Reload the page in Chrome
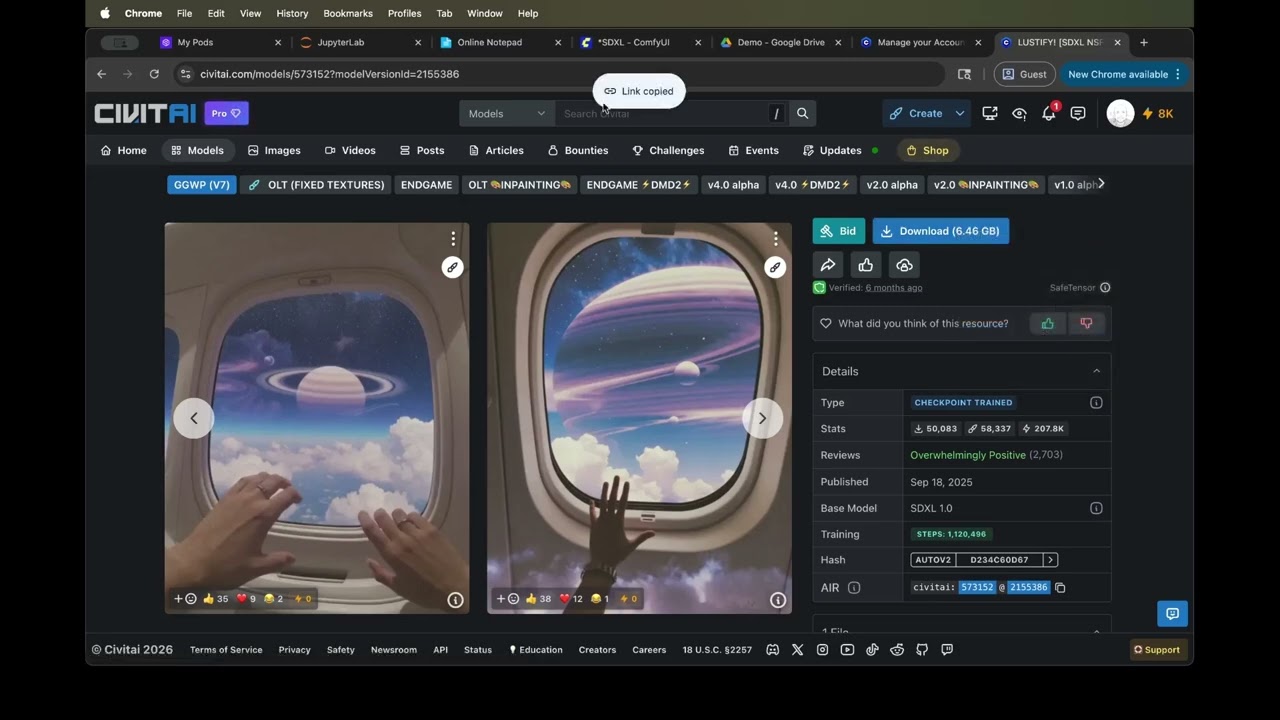Screen dimensions: 1280x720 click(154, 74)
